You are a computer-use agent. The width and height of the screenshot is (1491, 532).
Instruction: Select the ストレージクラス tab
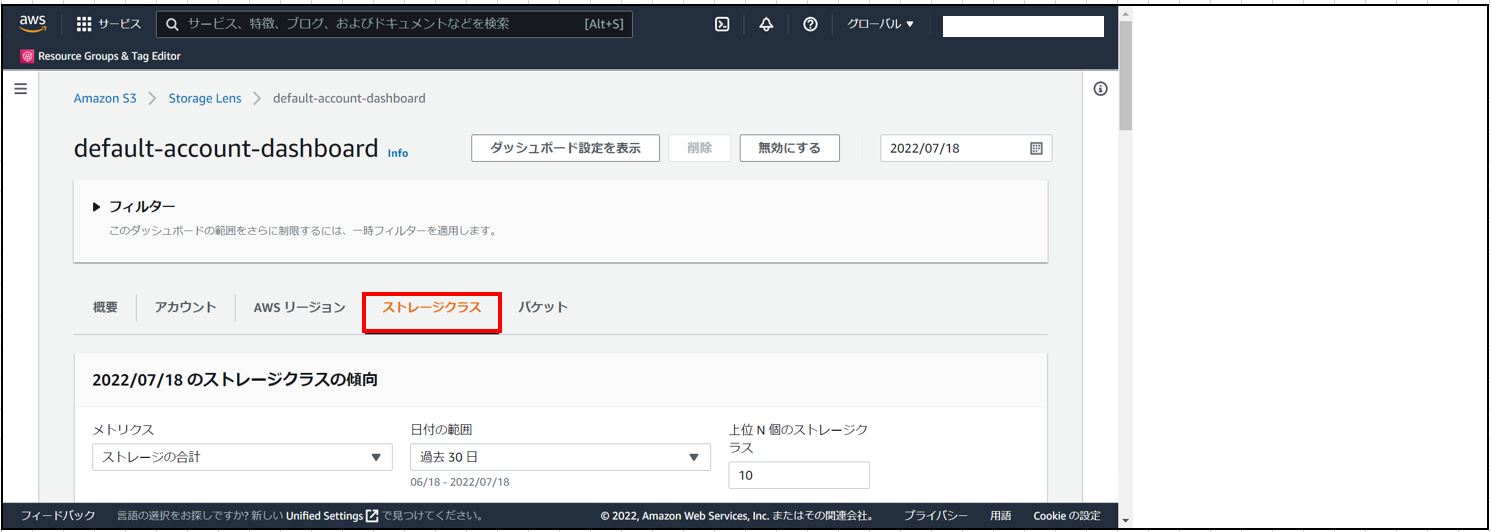tap(432, 308)
